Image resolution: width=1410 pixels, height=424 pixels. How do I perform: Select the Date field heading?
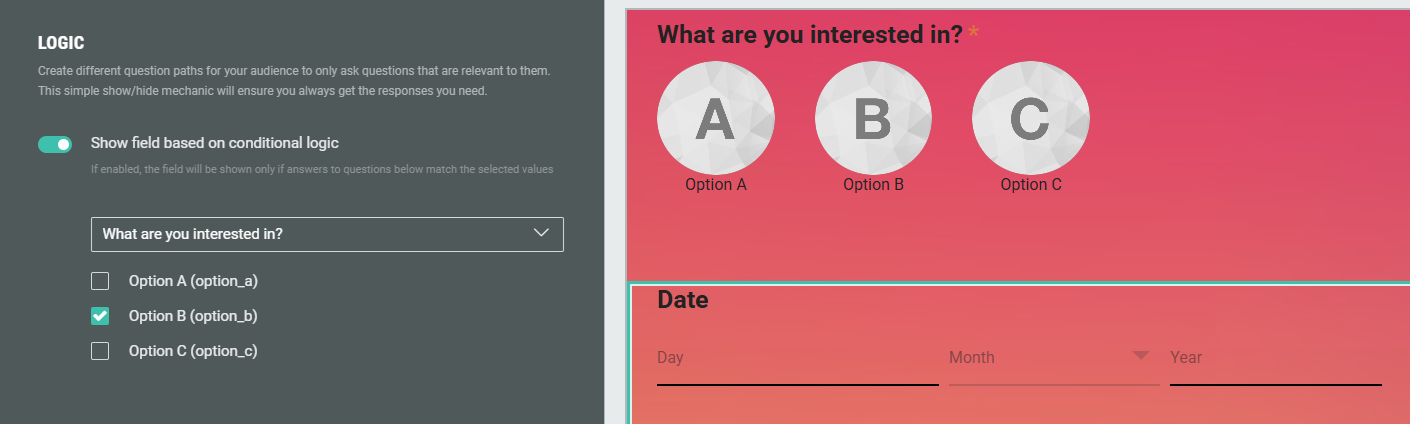tap(683, 300)
